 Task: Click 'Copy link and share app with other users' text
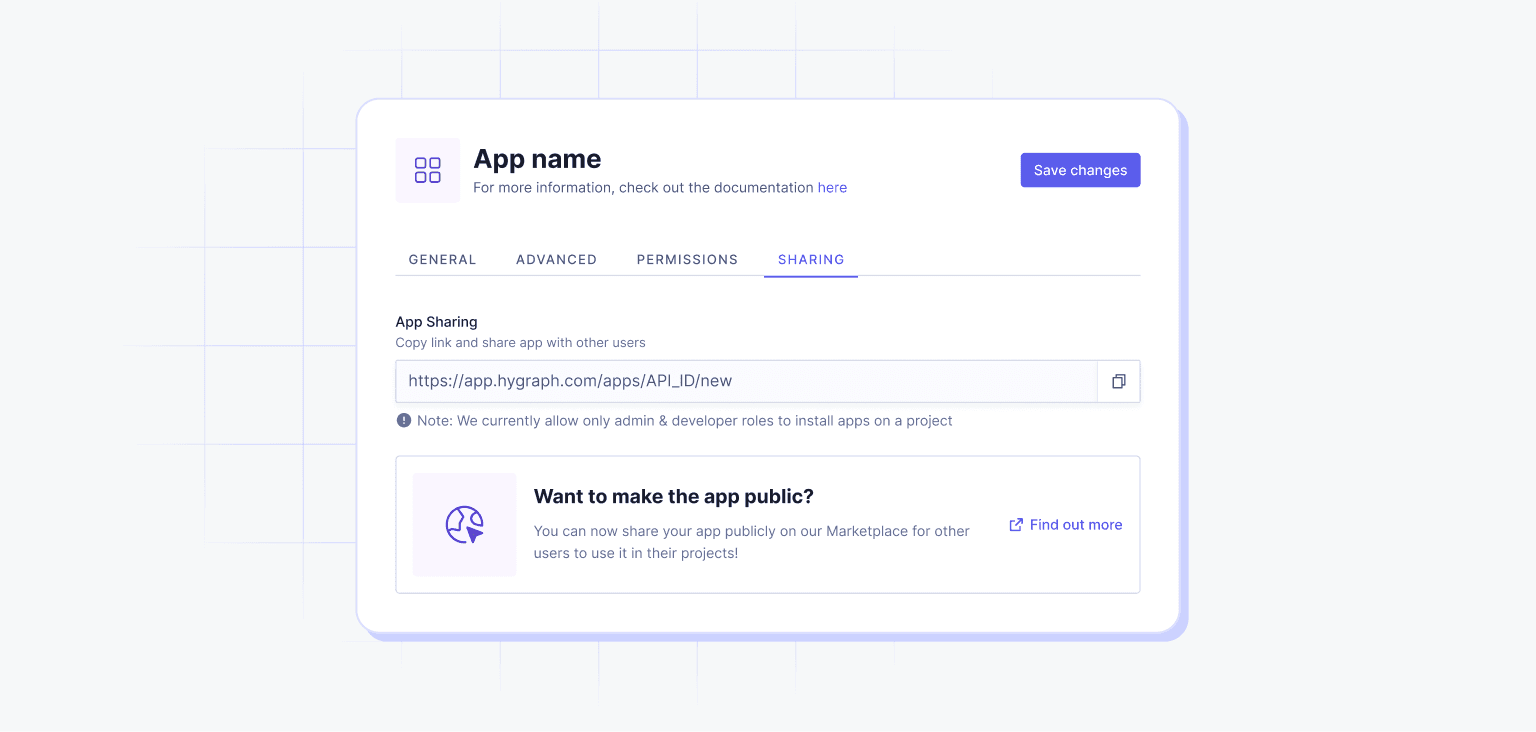tap(521, 343)
